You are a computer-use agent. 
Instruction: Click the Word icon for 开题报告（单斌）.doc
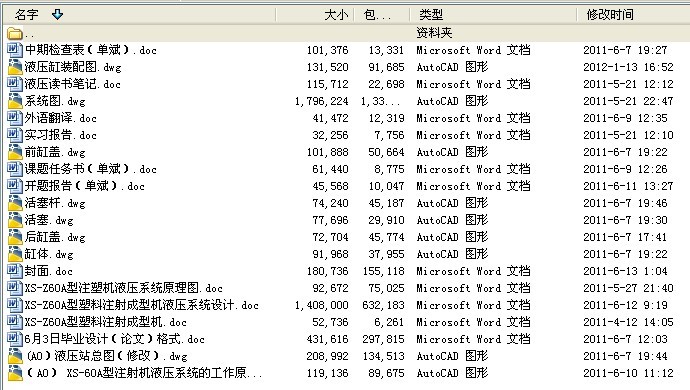click(x=15, y=186)
